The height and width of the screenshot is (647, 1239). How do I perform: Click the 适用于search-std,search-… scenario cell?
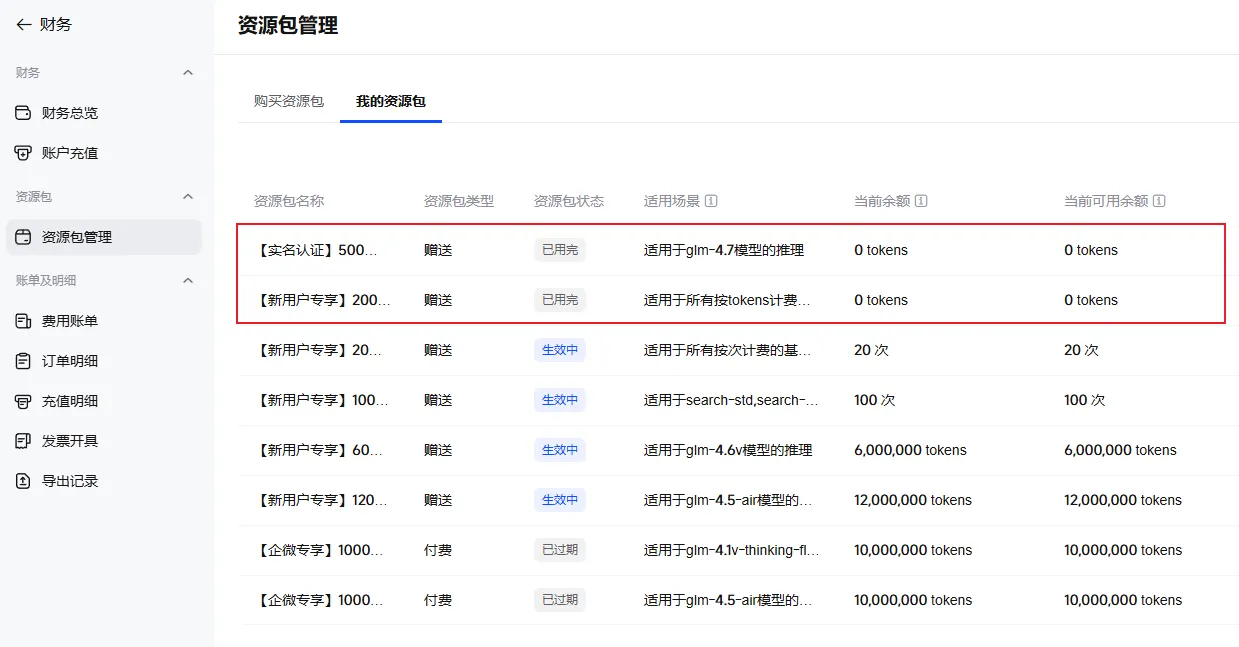tap(731, 400)
